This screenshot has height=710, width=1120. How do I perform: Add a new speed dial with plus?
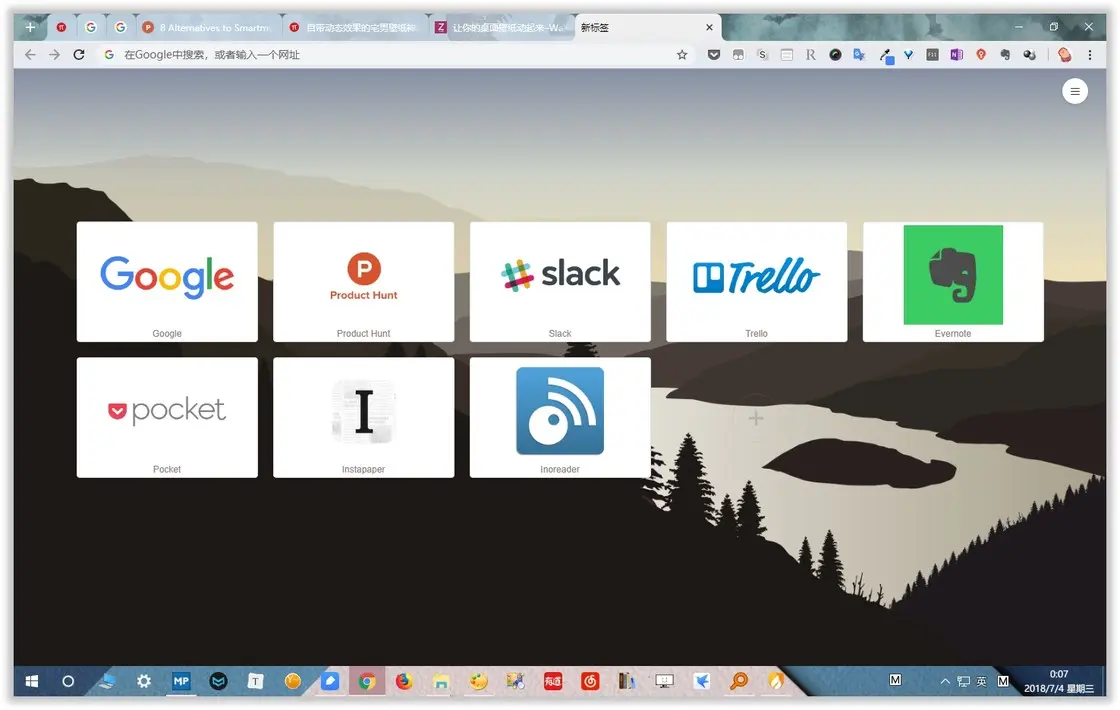point(756,418)
